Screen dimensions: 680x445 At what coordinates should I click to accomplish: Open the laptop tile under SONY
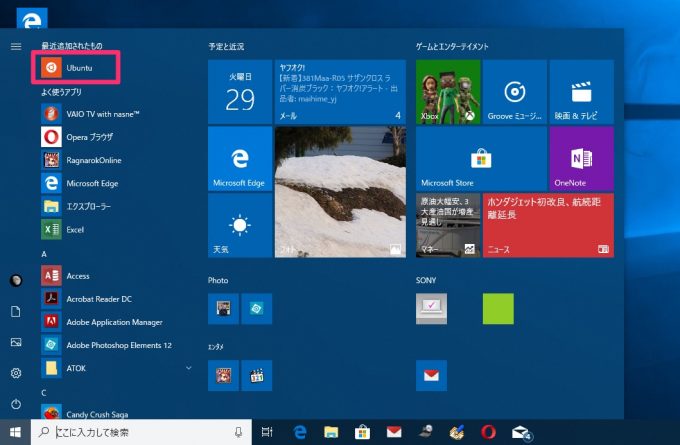coord(431,309)
